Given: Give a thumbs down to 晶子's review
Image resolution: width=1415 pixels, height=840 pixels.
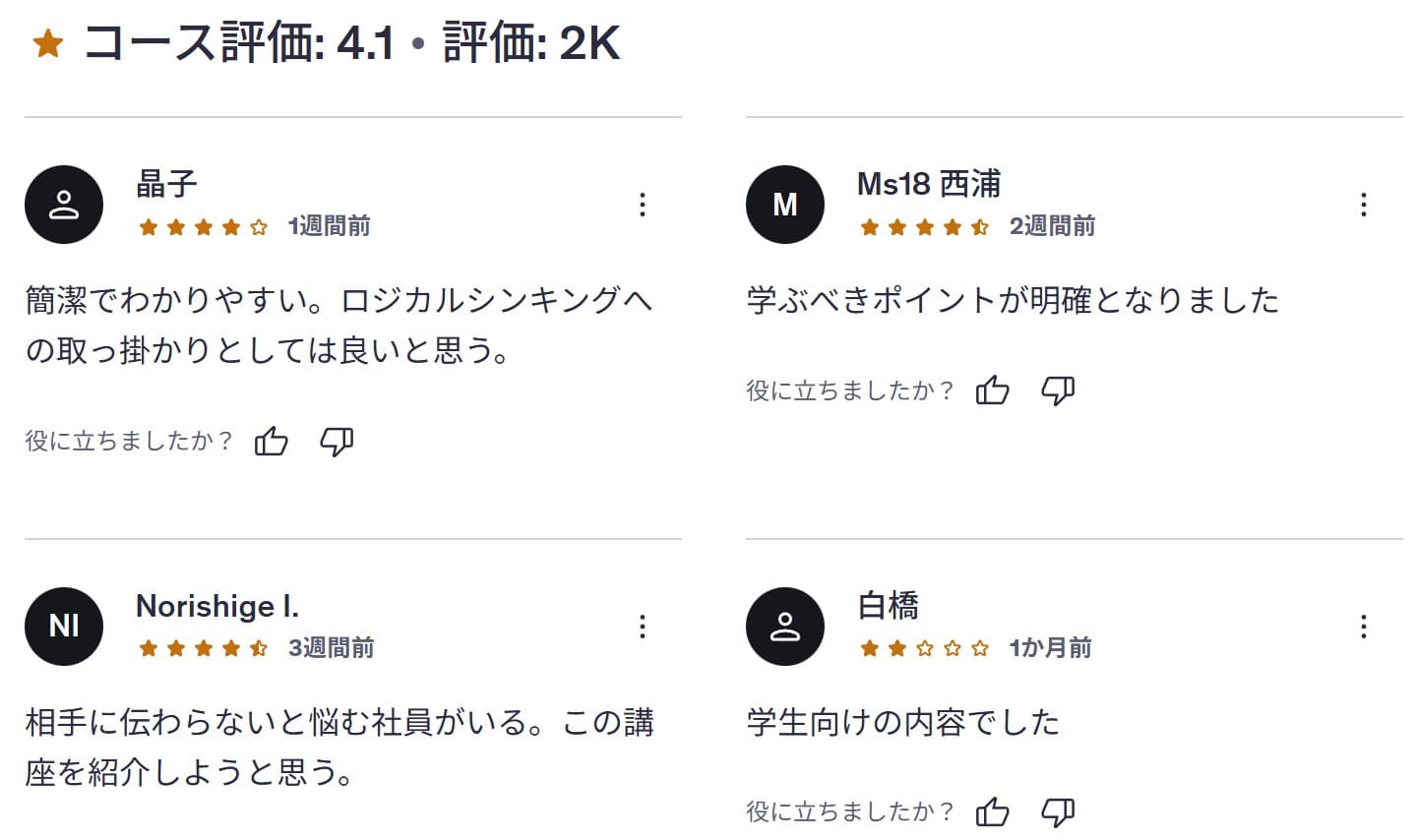Looking at the screenshot, I should tap(338, 442).
